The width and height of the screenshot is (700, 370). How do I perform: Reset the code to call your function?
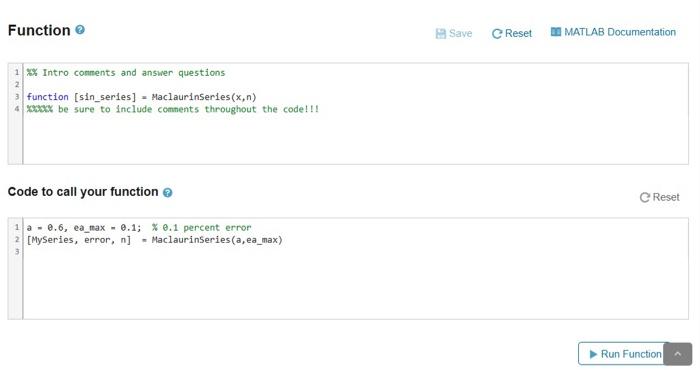659,197
